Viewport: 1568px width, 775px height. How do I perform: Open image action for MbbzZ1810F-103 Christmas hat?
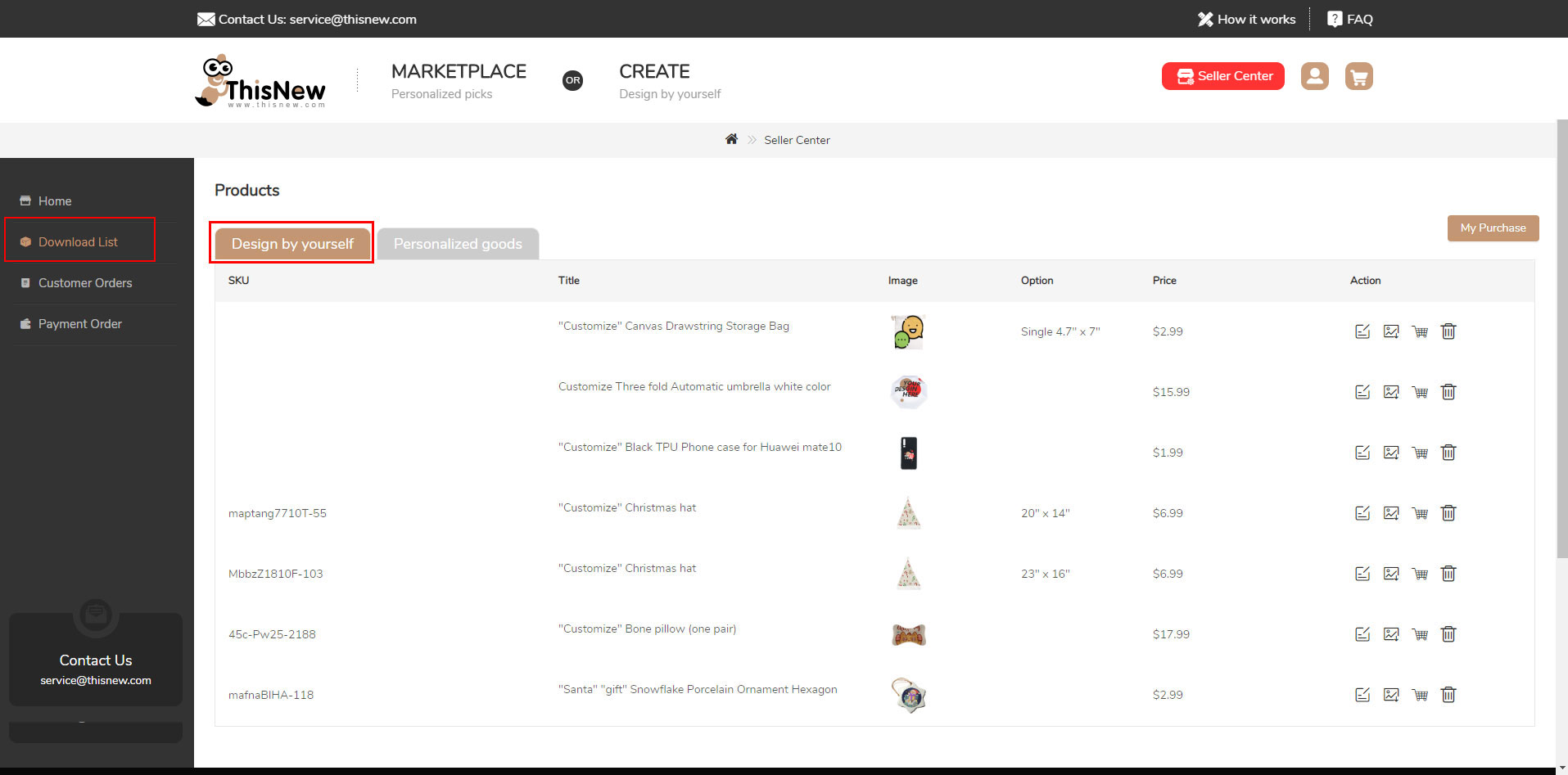[1391, 574]
